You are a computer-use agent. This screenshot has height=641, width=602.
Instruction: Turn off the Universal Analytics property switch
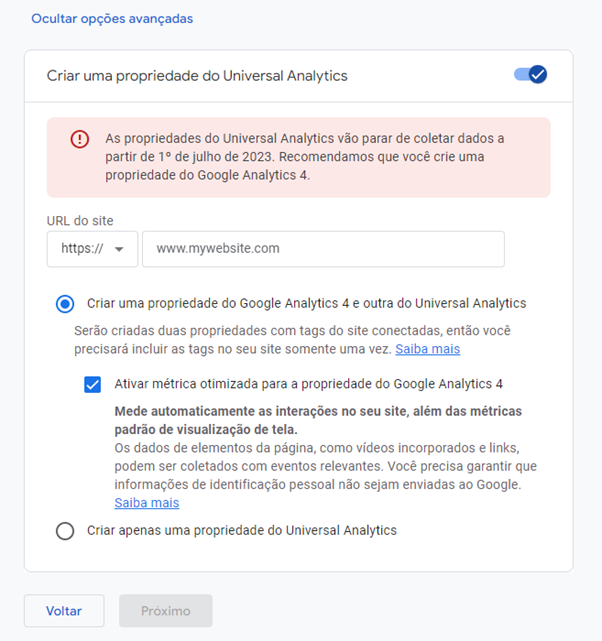(x=530, y=75)
